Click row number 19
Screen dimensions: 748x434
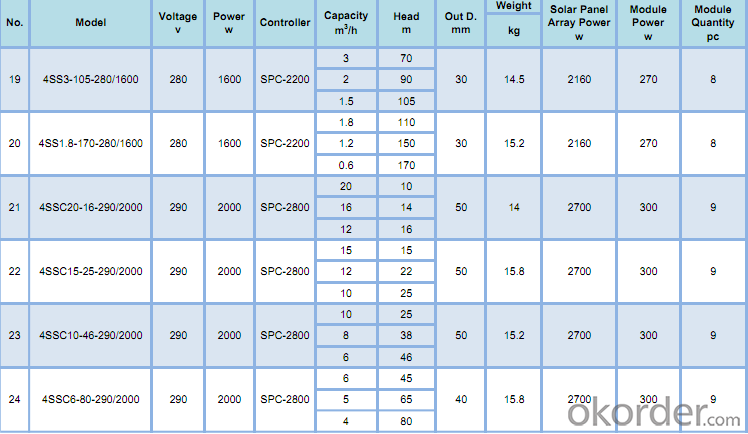tap(14, 80)
